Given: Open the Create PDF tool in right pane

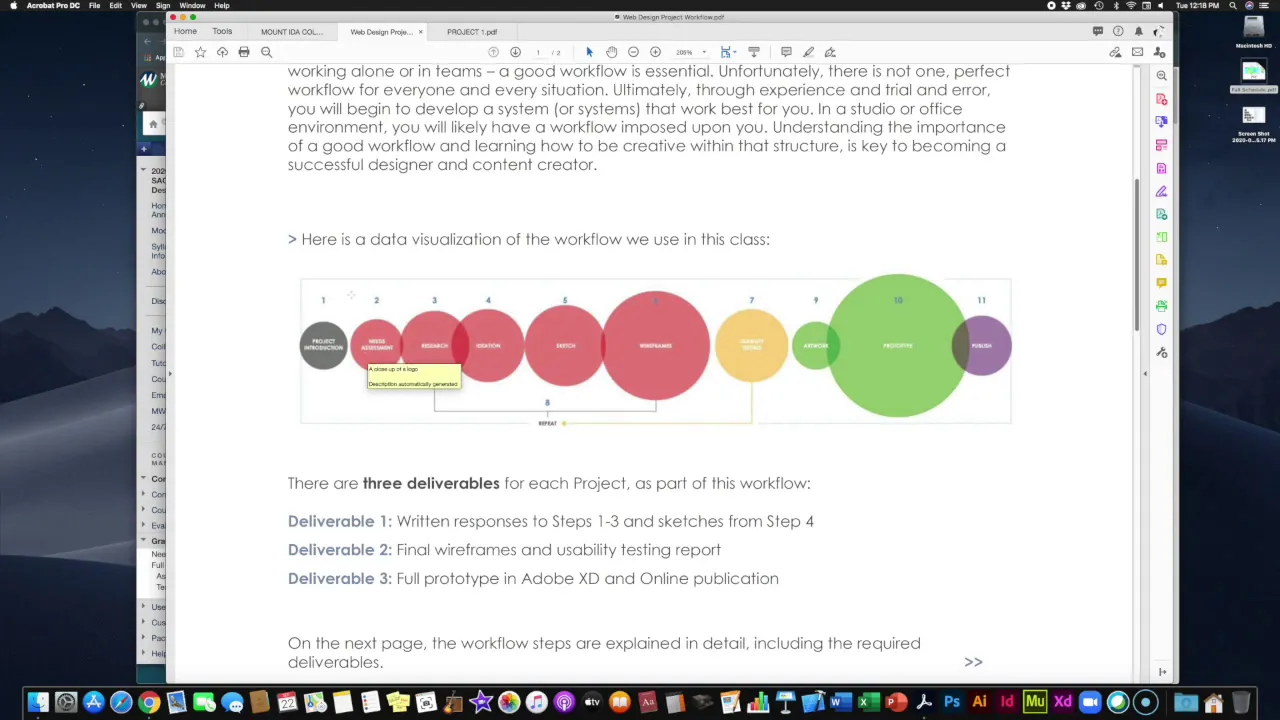Looking at the screenshot, I should [1161, 99].
